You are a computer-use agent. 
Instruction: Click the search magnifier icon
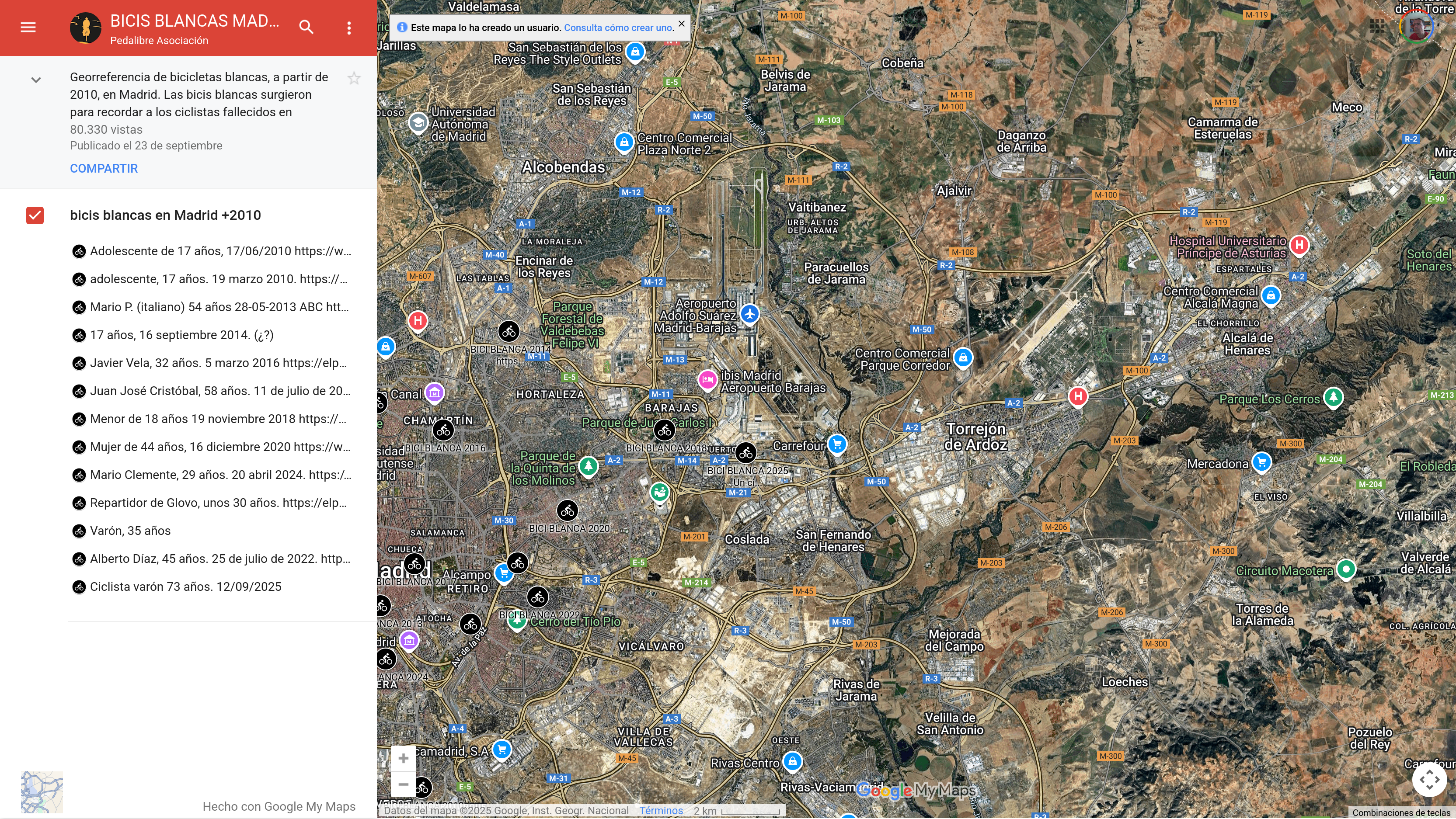pos(306,27)
